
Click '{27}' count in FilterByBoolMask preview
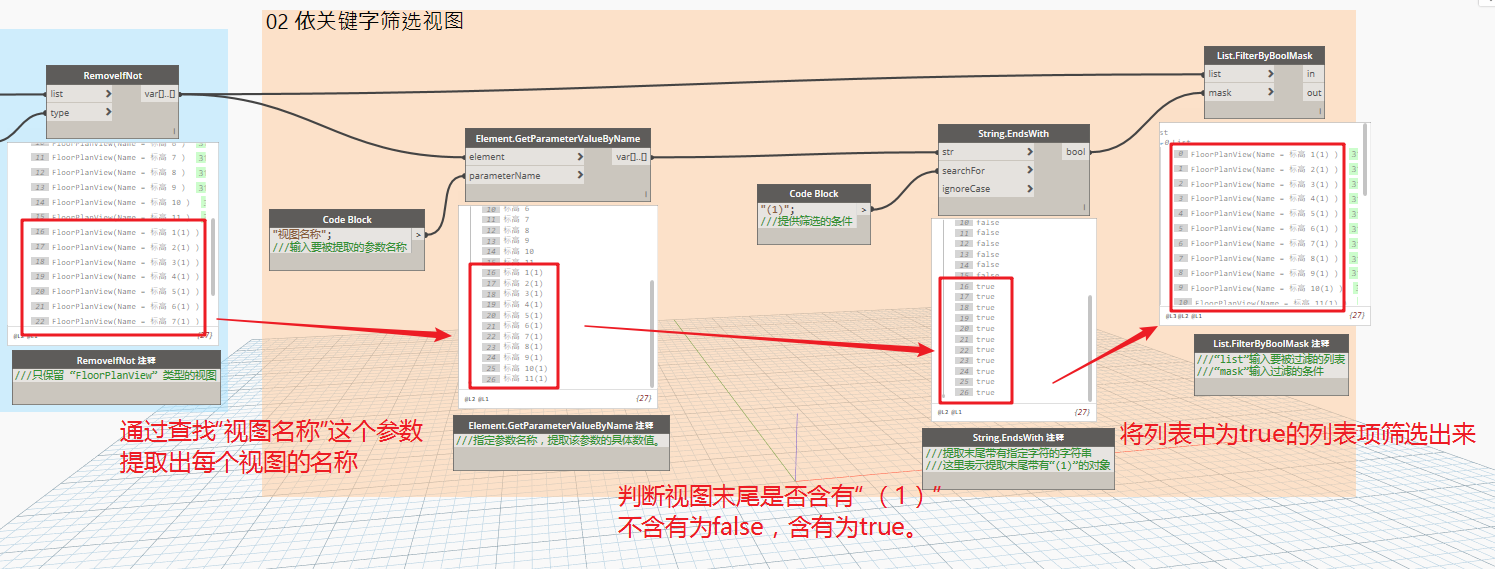click(x=1357, y=315)
